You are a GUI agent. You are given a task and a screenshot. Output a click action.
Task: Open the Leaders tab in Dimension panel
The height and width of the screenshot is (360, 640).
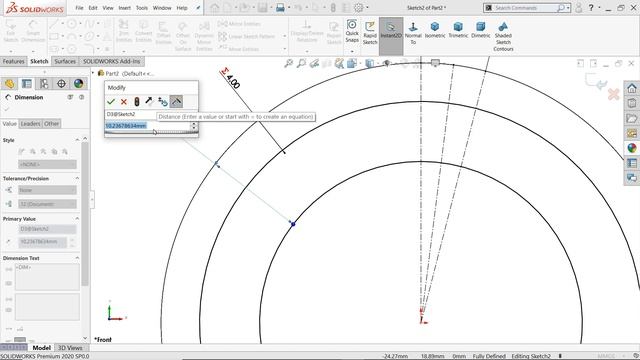(x=30, y=124)
